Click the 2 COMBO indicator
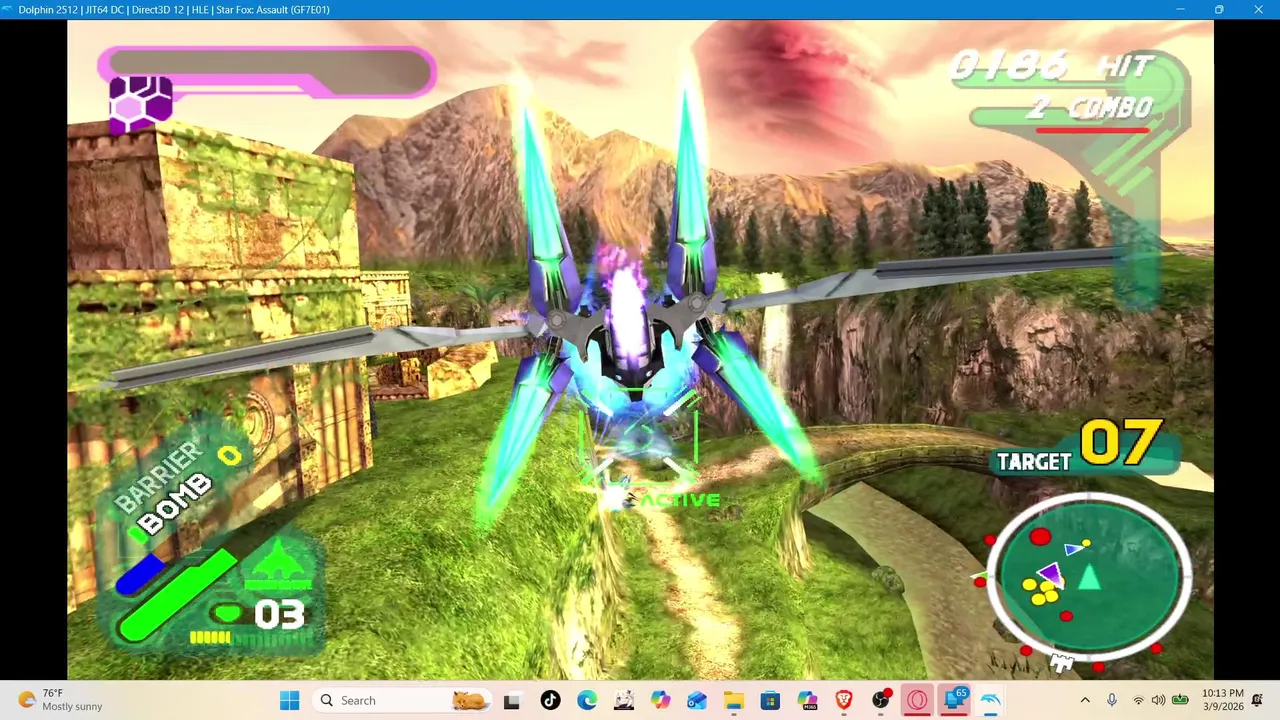The image size is (1280, 720). coord(1089,107)
